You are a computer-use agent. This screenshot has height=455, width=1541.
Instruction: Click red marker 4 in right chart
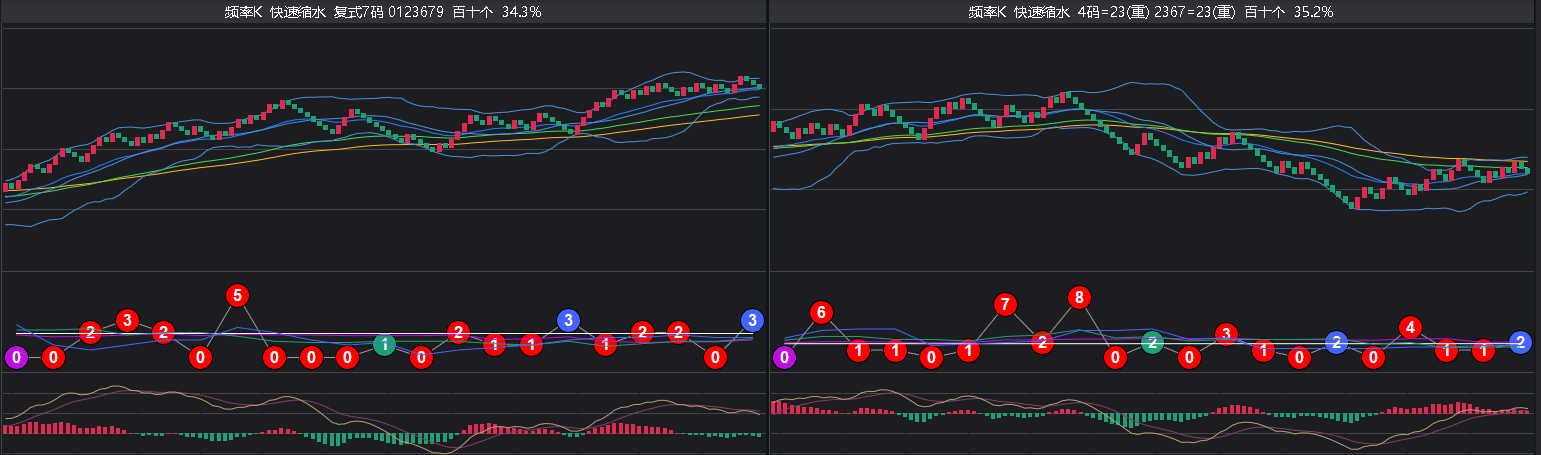[1410, 327]
